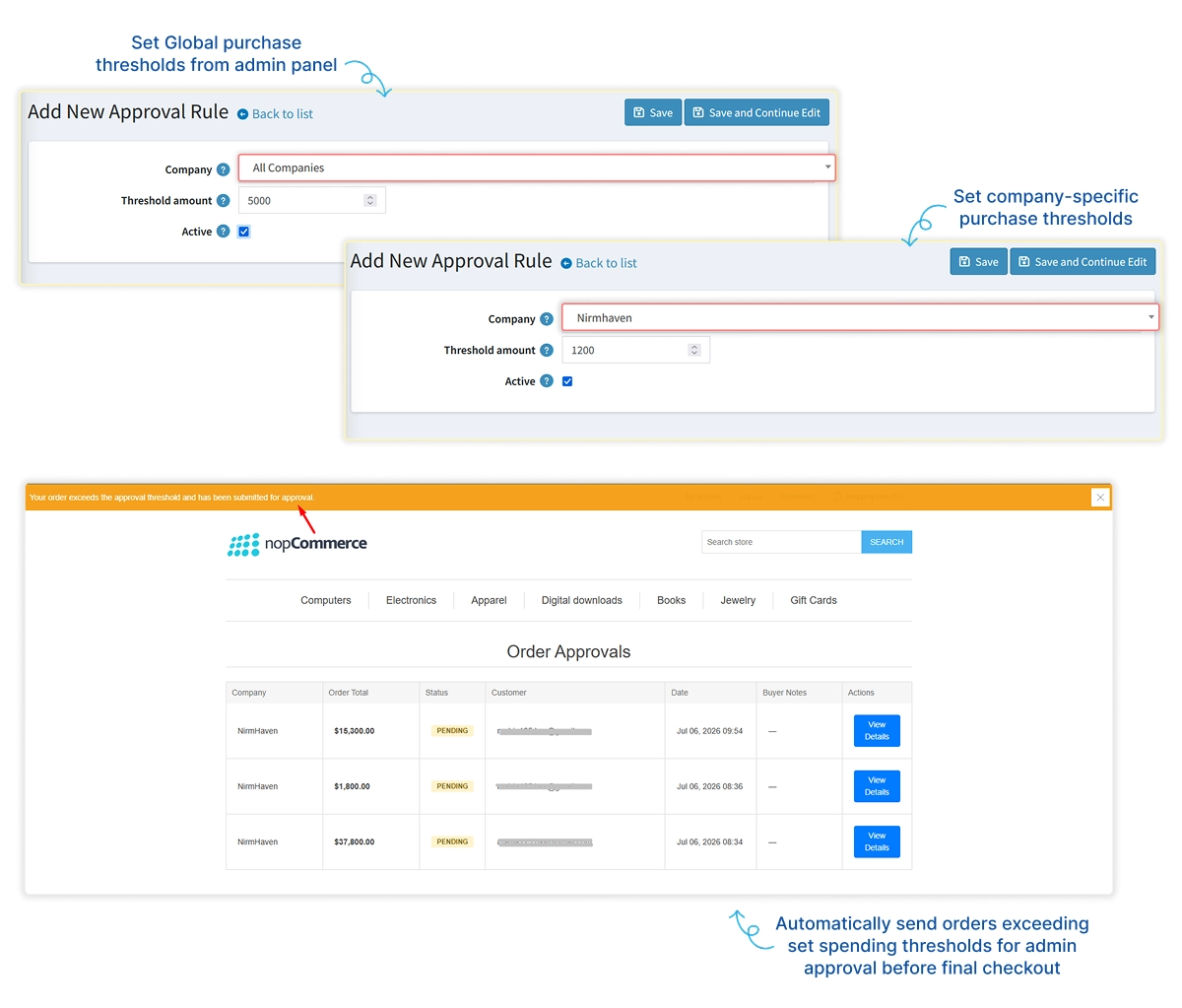Go to Jewelry category
The image size is (1182, 1008).
[x=738, y=600]
